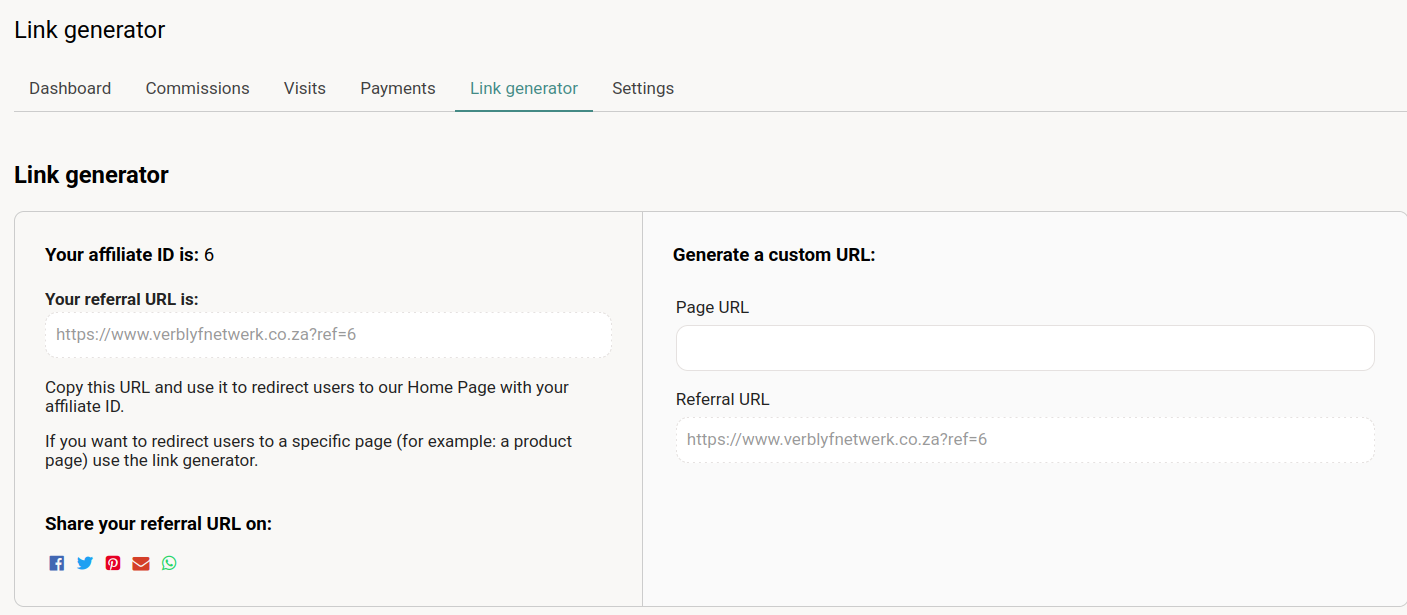View the Payments tab
The height and width of the screenshot is (615, 1407).
click(x=398, y=88)
